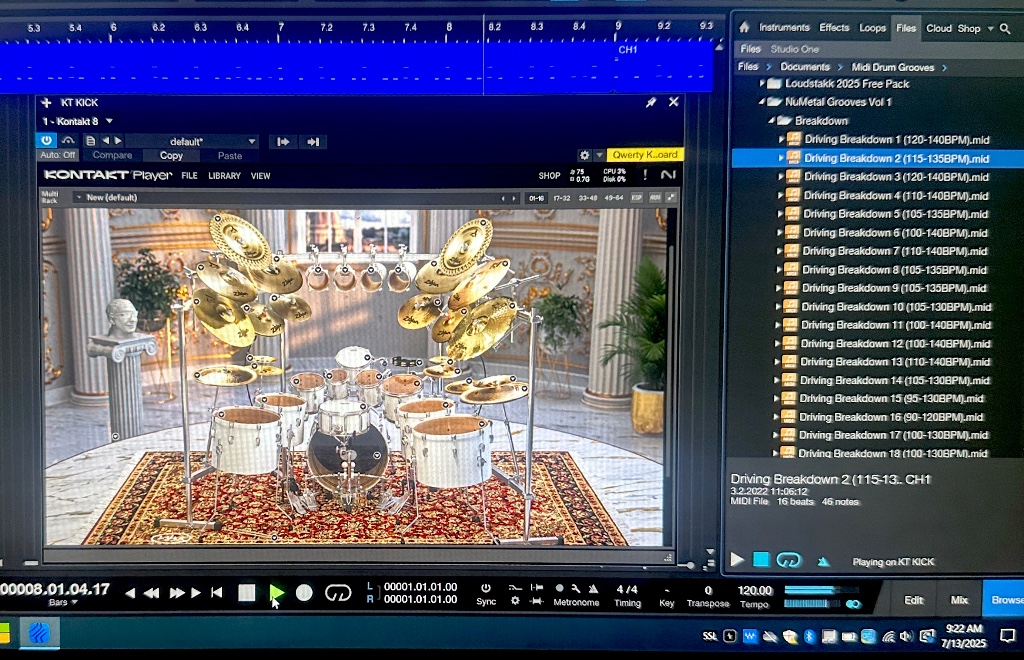Play the browser preview file
Image resolution: width=1024 pixels, height=660 pixels.
737,559
